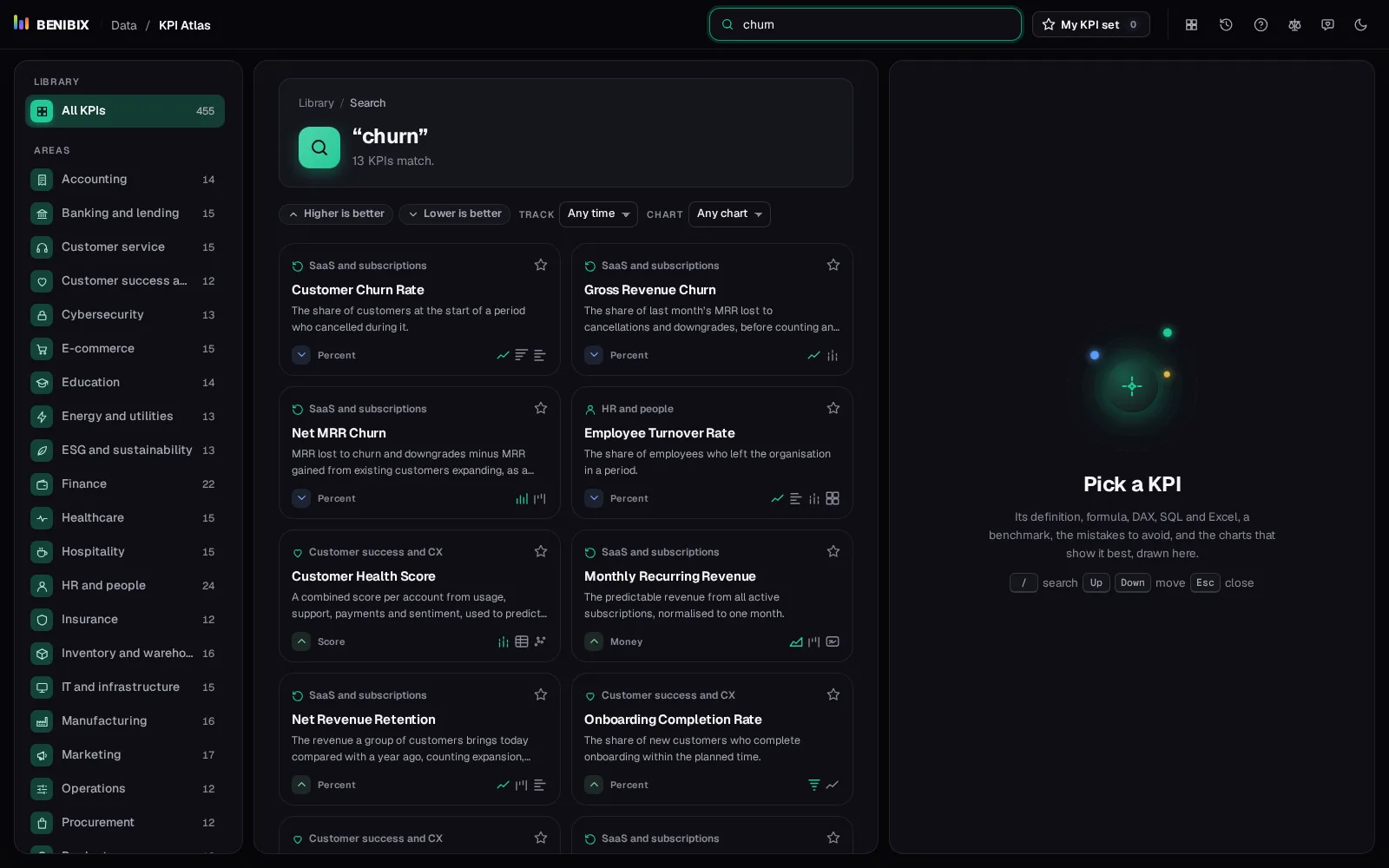The image size is (1389, 868).
Task: Star the Customer Churn Rate card
Action: coord(541,265)
